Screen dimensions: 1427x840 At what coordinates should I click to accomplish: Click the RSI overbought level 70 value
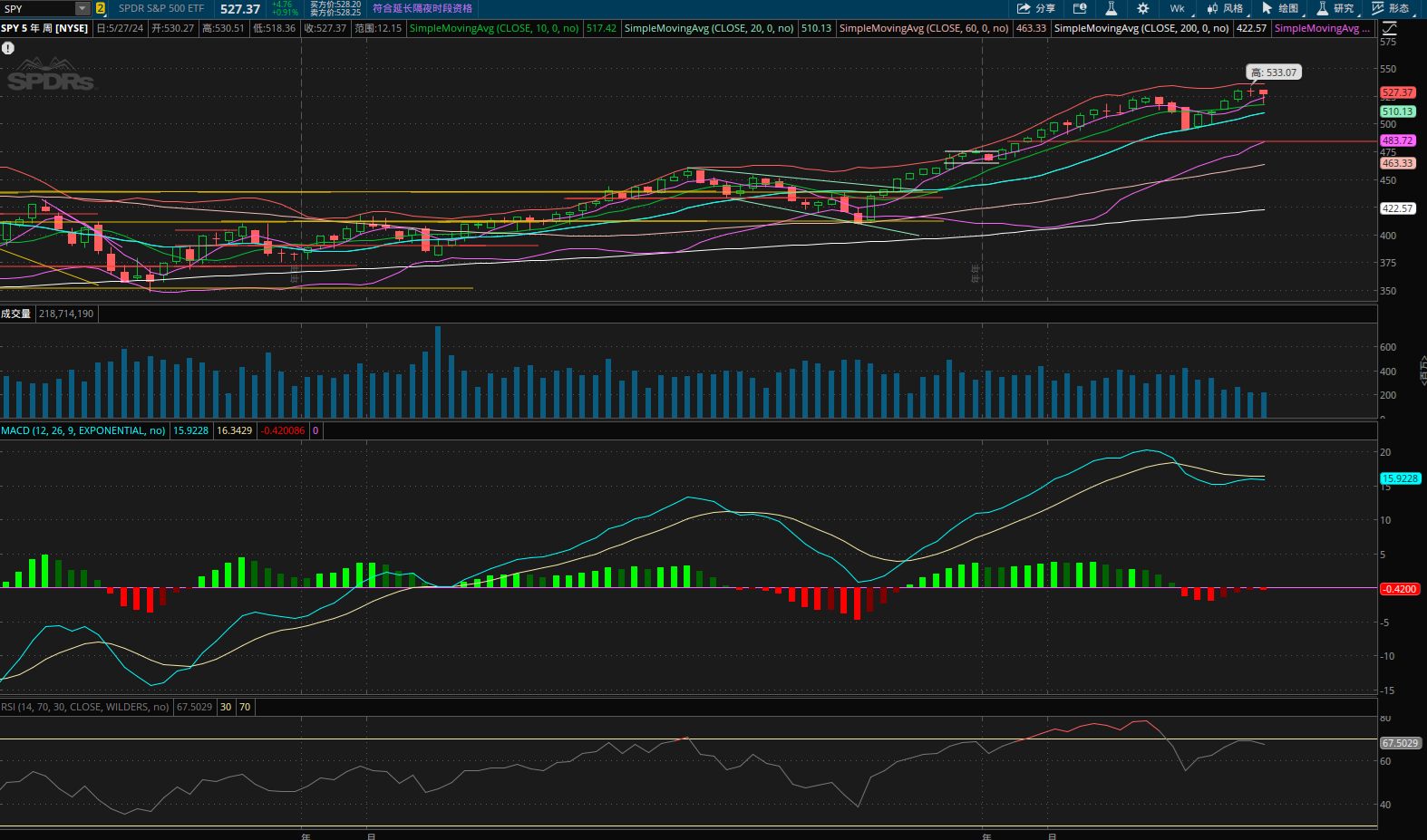pyautogui.click(x=245, y=707)
